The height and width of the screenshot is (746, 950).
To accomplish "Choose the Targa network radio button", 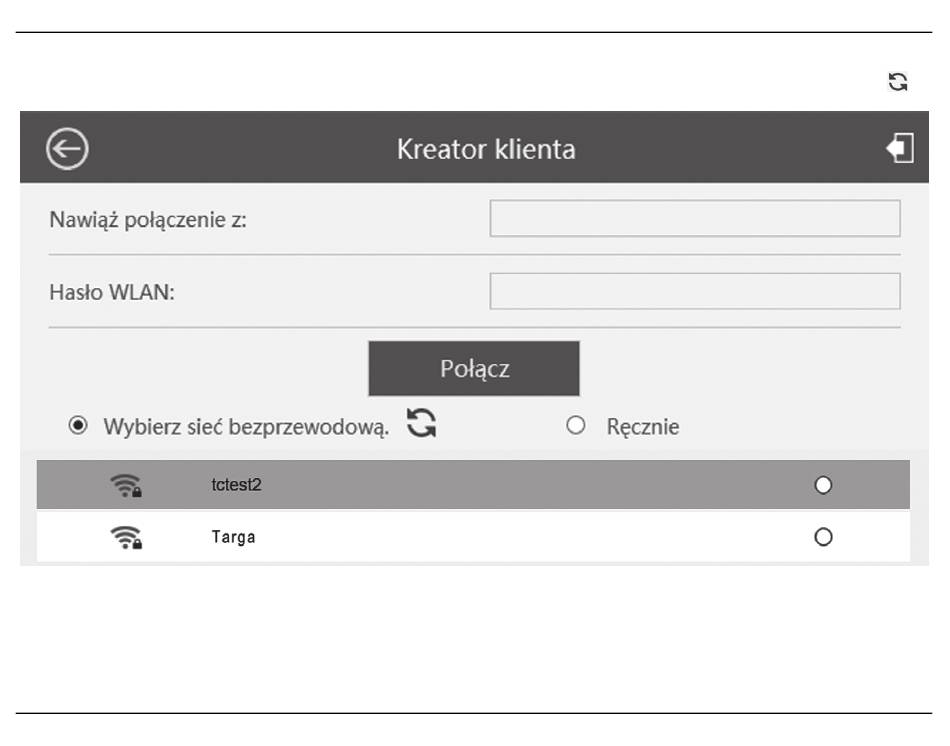I will [x=823, y=537].
